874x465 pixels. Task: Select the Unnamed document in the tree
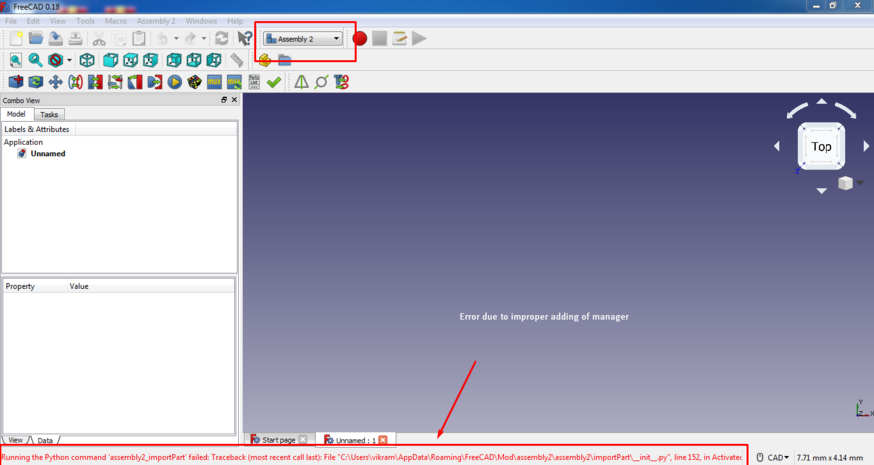[48, 153]
